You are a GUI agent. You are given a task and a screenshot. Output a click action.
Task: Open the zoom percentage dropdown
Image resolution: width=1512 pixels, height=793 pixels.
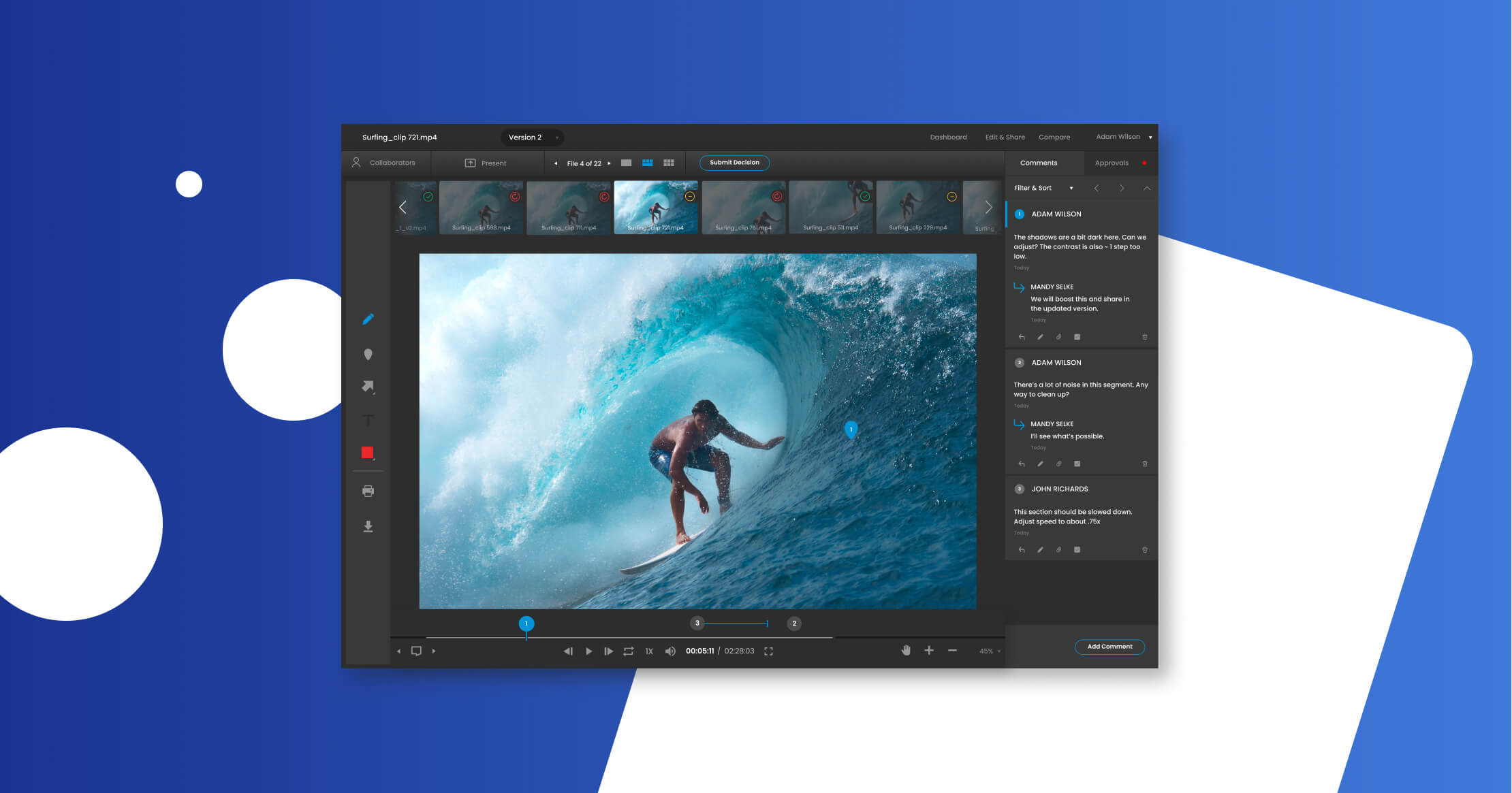(988, 651)
